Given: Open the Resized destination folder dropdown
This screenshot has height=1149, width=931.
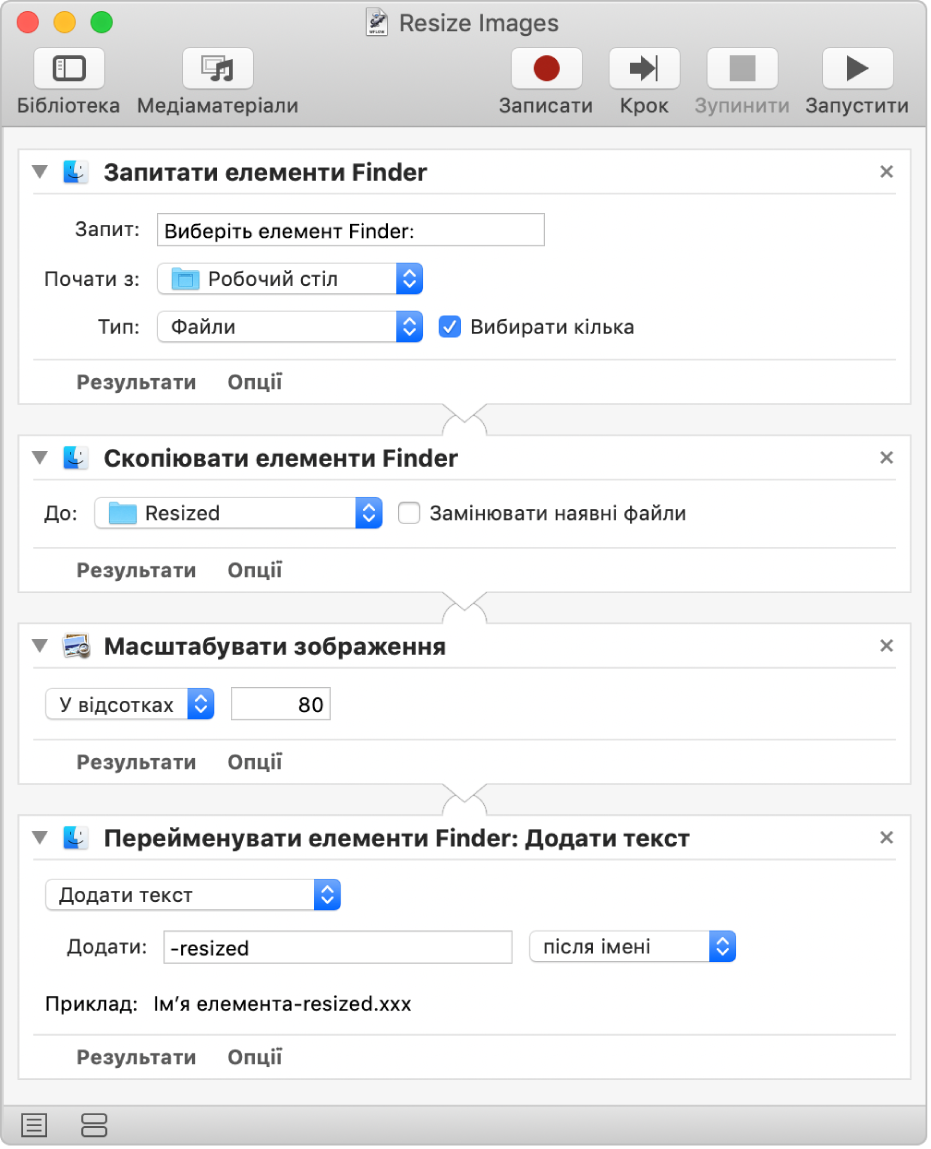Looking at the screenshot, I should click(x=238, y=514).
